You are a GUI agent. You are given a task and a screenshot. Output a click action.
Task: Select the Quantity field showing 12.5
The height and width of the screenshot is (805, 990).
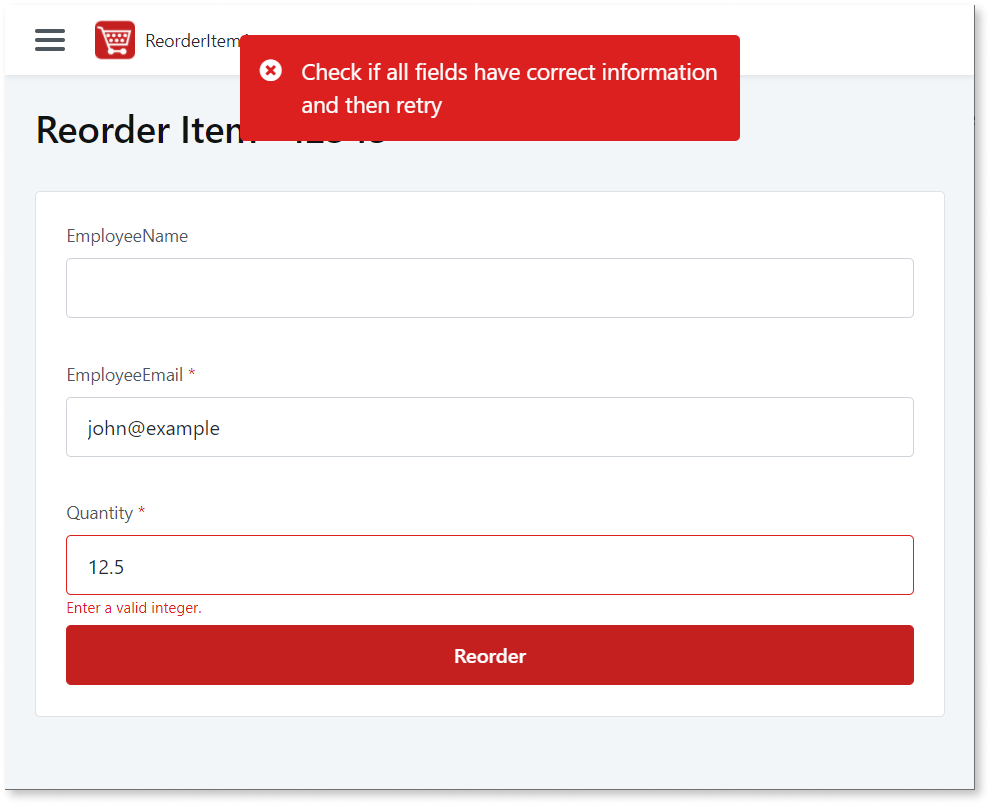[x=489, y=565]
